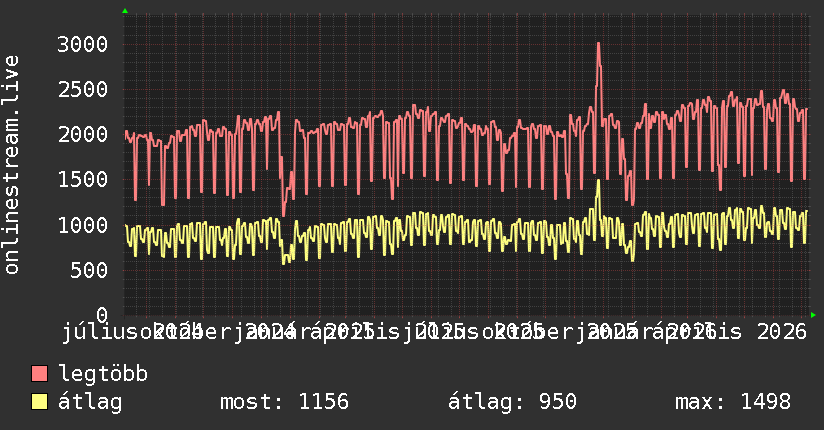The height and width of the screenshot is (430, 824).
Task: Click the yellow line's tallest peak near 1500
Action: tap(598, 181)
